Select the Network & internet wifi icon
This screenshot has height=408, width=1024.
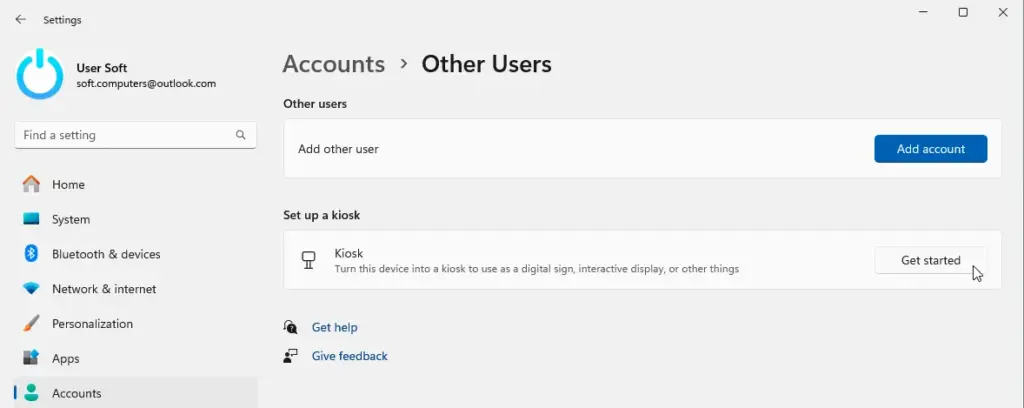click(31, 289)
